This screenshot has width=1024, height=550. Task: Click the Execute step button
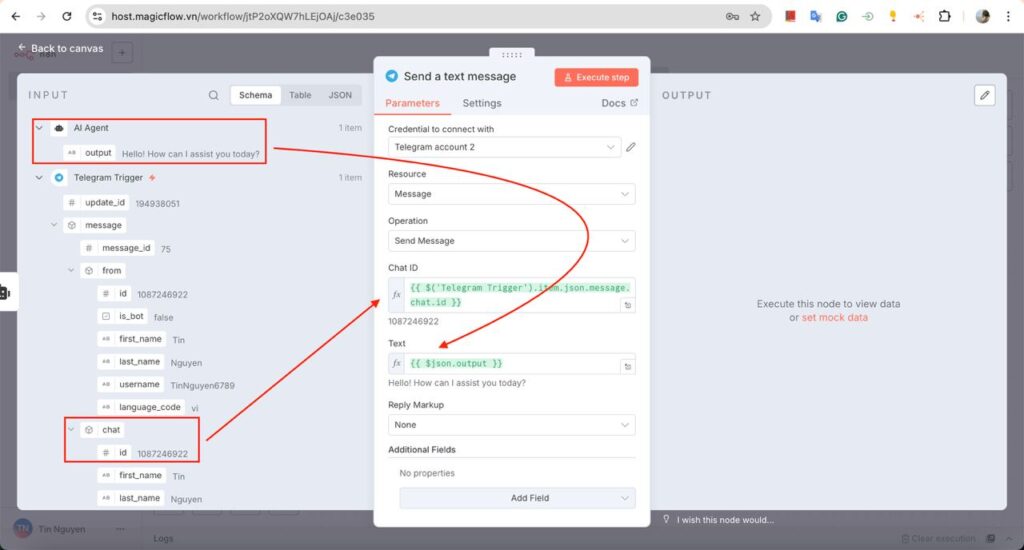(x=596, y=77)
